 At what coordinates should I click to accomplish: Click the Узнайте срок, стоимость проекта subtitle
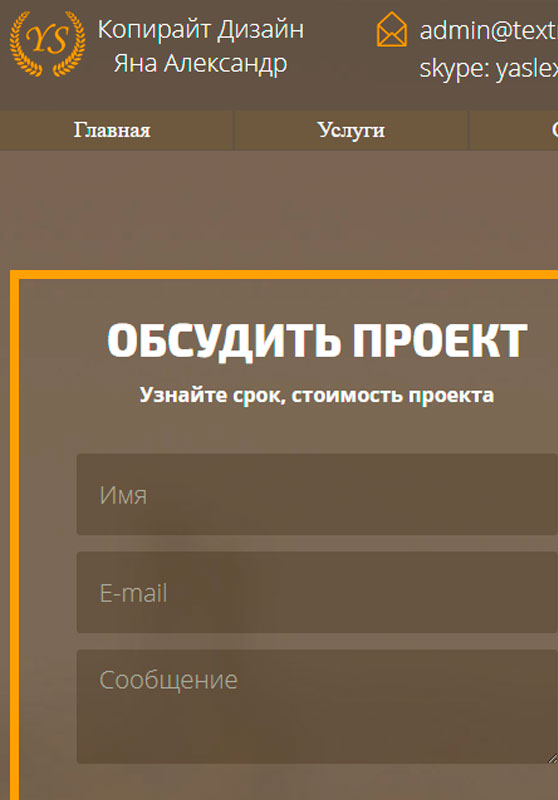pos(317,395)
